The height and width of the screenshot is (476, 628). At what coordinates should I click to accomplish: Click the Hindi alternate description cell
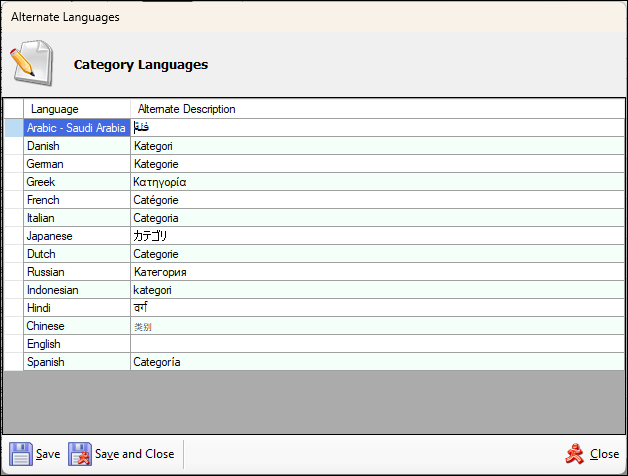click(377, 308)
